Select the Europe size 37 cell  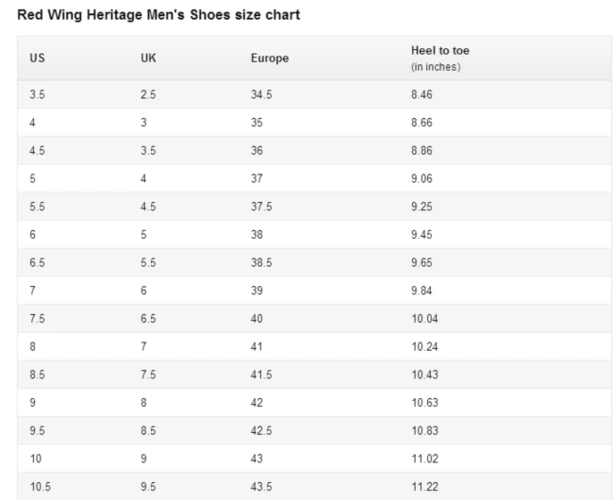(257, 180)
